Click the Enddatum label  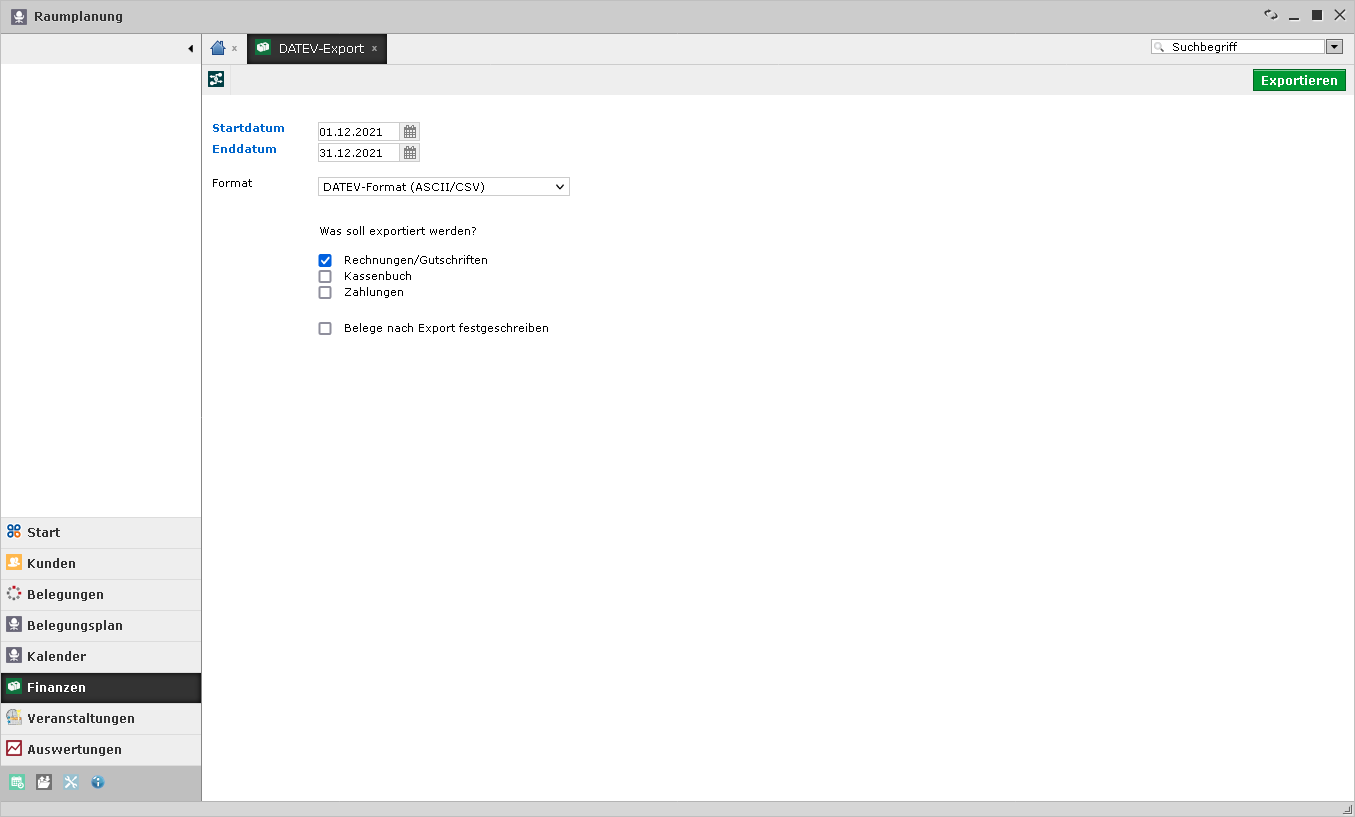tap(244, 149)
